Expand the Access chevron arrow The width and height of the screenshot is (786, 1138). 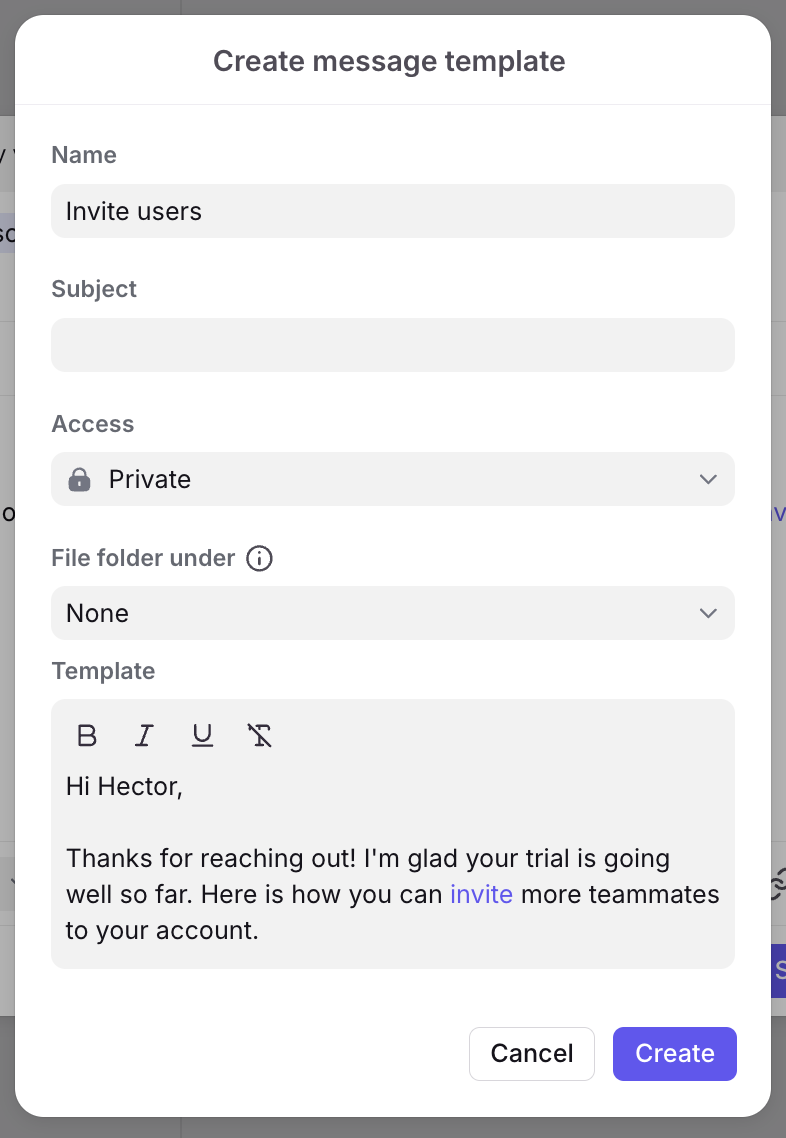tap(708, 479)
